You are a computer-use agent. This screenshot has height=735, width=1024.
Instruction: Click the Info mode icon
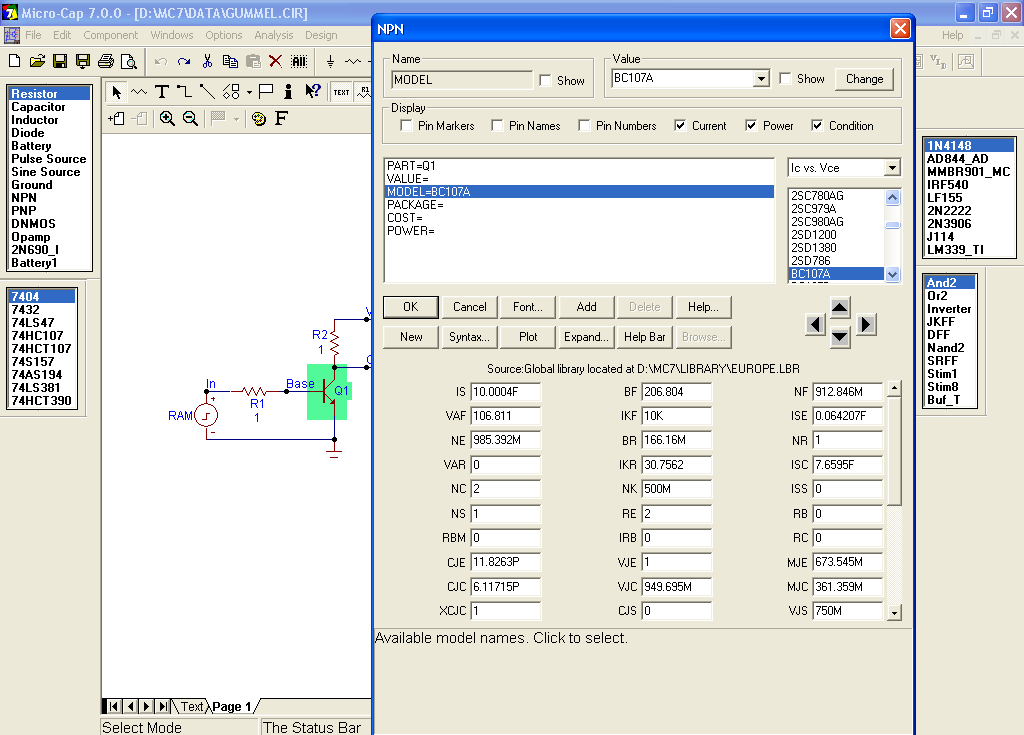pyautogui.click(x=289, y=91)
